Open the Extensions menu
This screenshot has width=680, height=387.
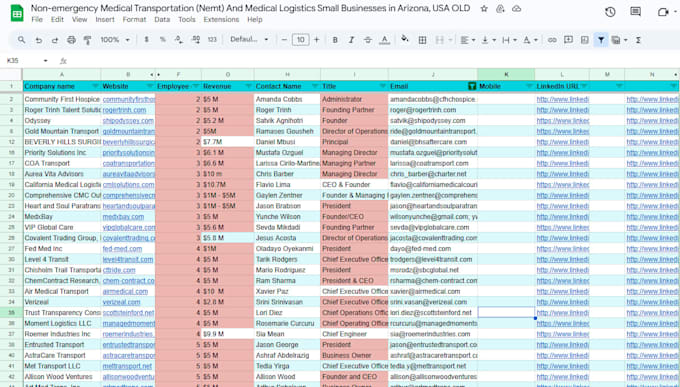(x=221, y=20)
